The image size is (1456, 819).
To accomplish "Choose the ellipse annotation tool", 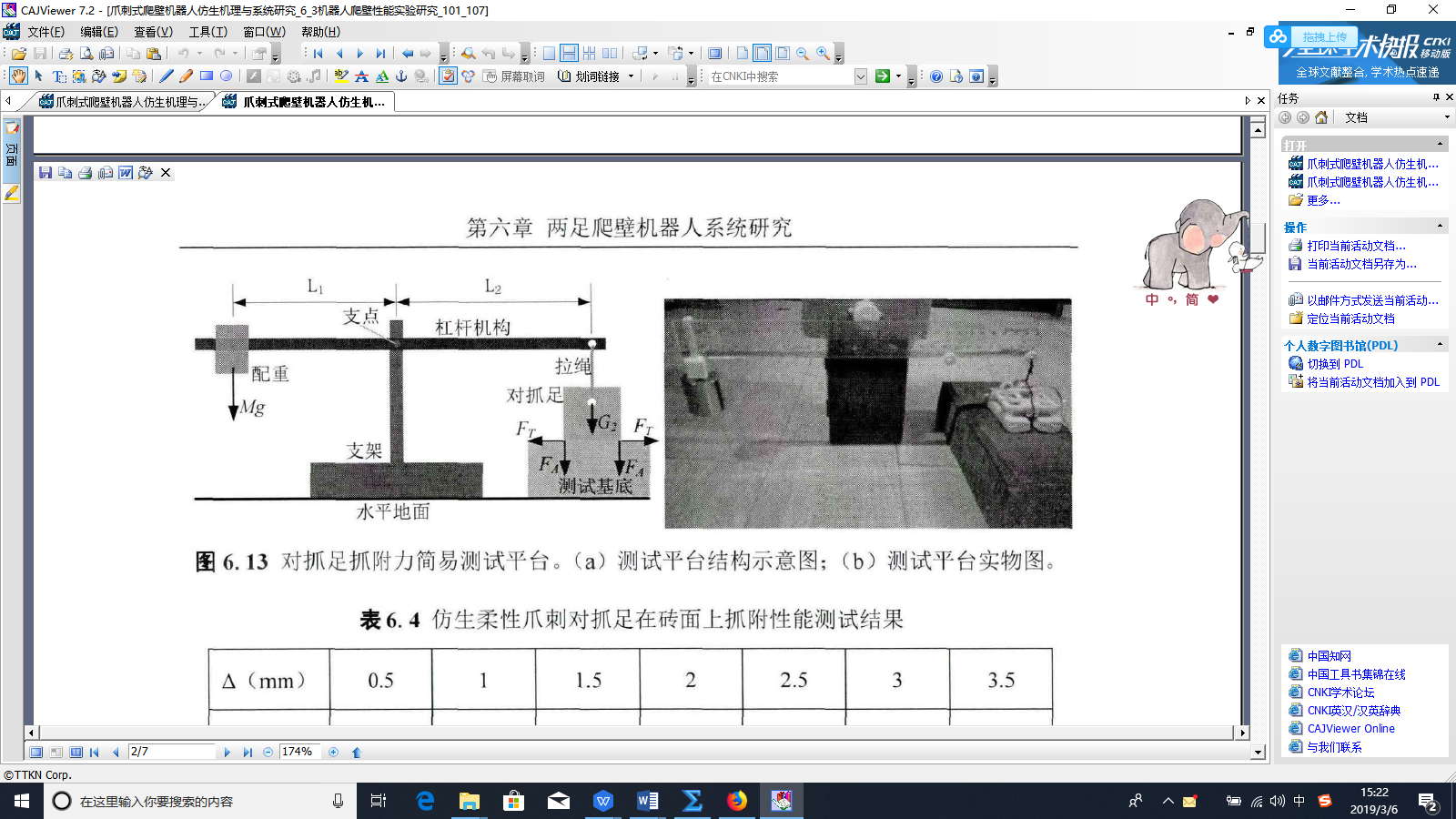I will tap(227, 76).
